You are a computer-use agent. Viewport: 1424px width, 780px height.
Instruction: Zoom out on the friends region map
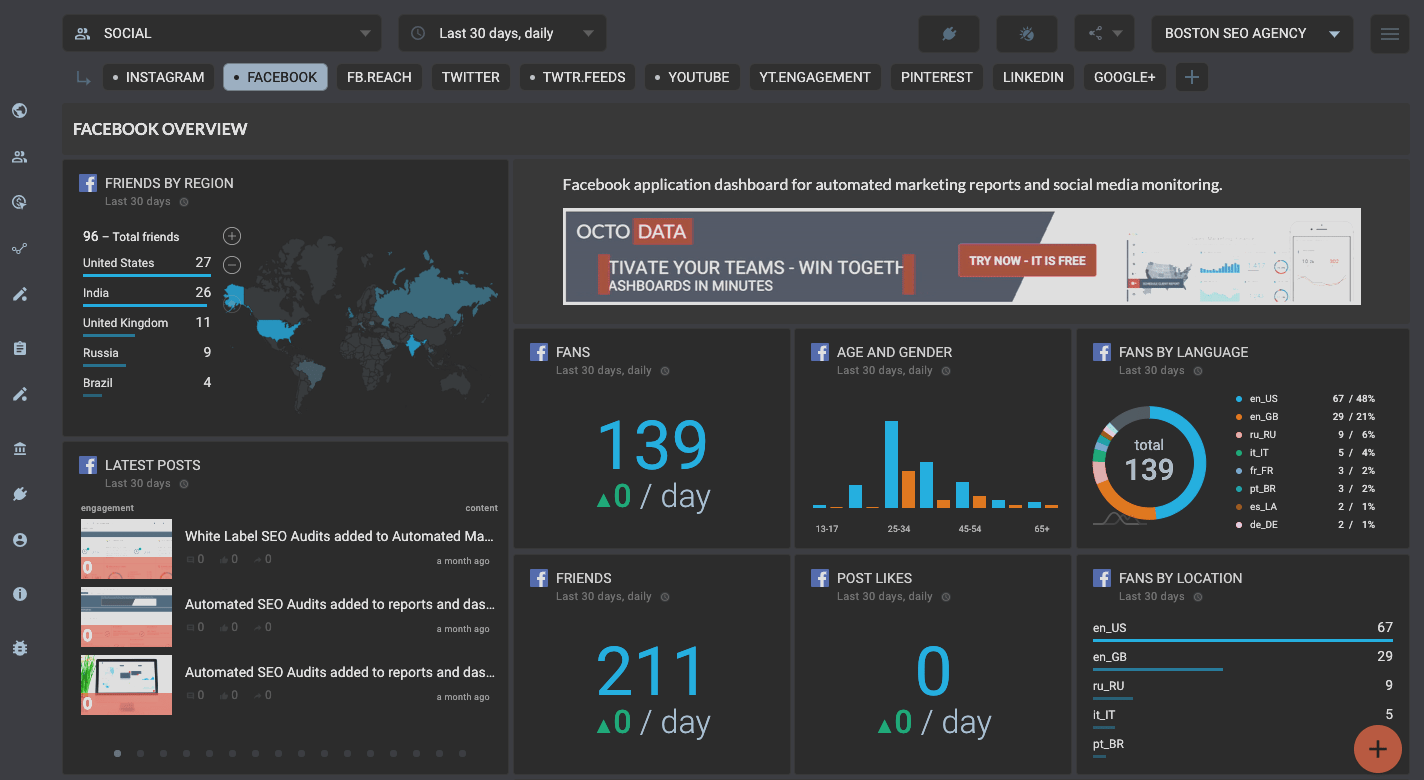[232, 265]
